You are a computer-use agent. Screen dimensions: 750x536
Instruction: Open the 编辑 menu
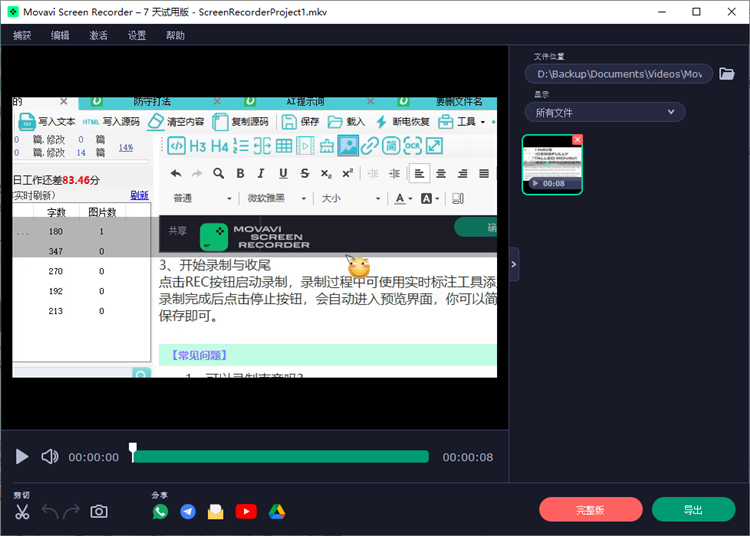pyautogui.click(x=60, y=35)
